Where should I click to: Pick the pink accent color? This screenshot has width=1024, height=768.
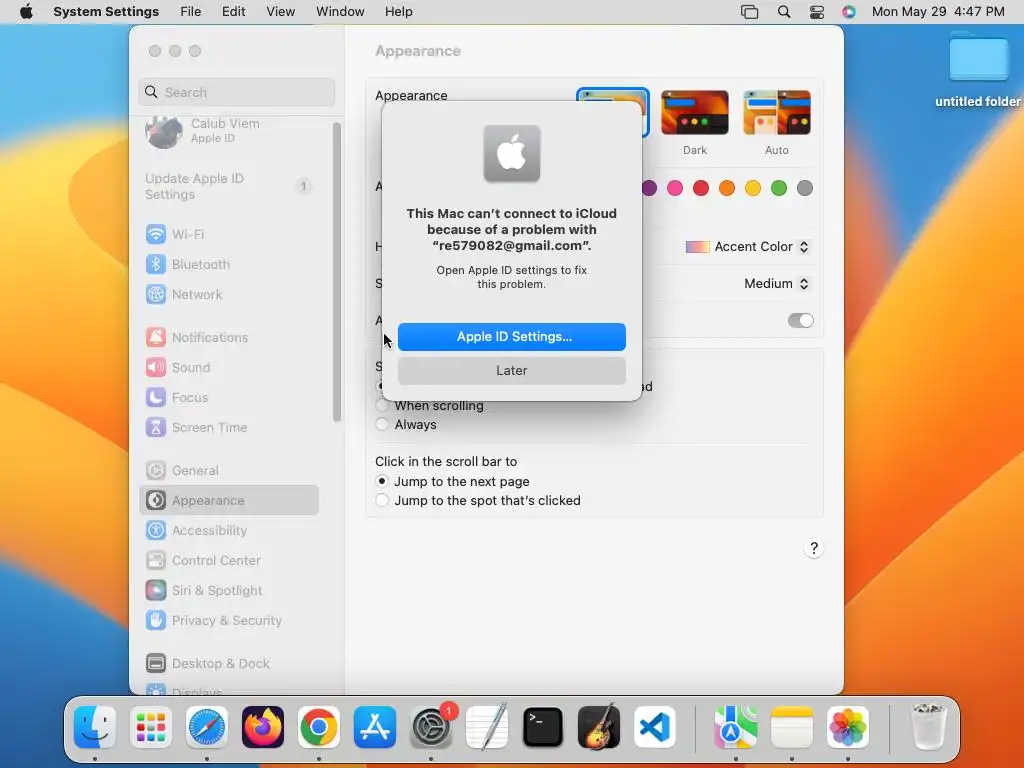(x=675, y=188)
